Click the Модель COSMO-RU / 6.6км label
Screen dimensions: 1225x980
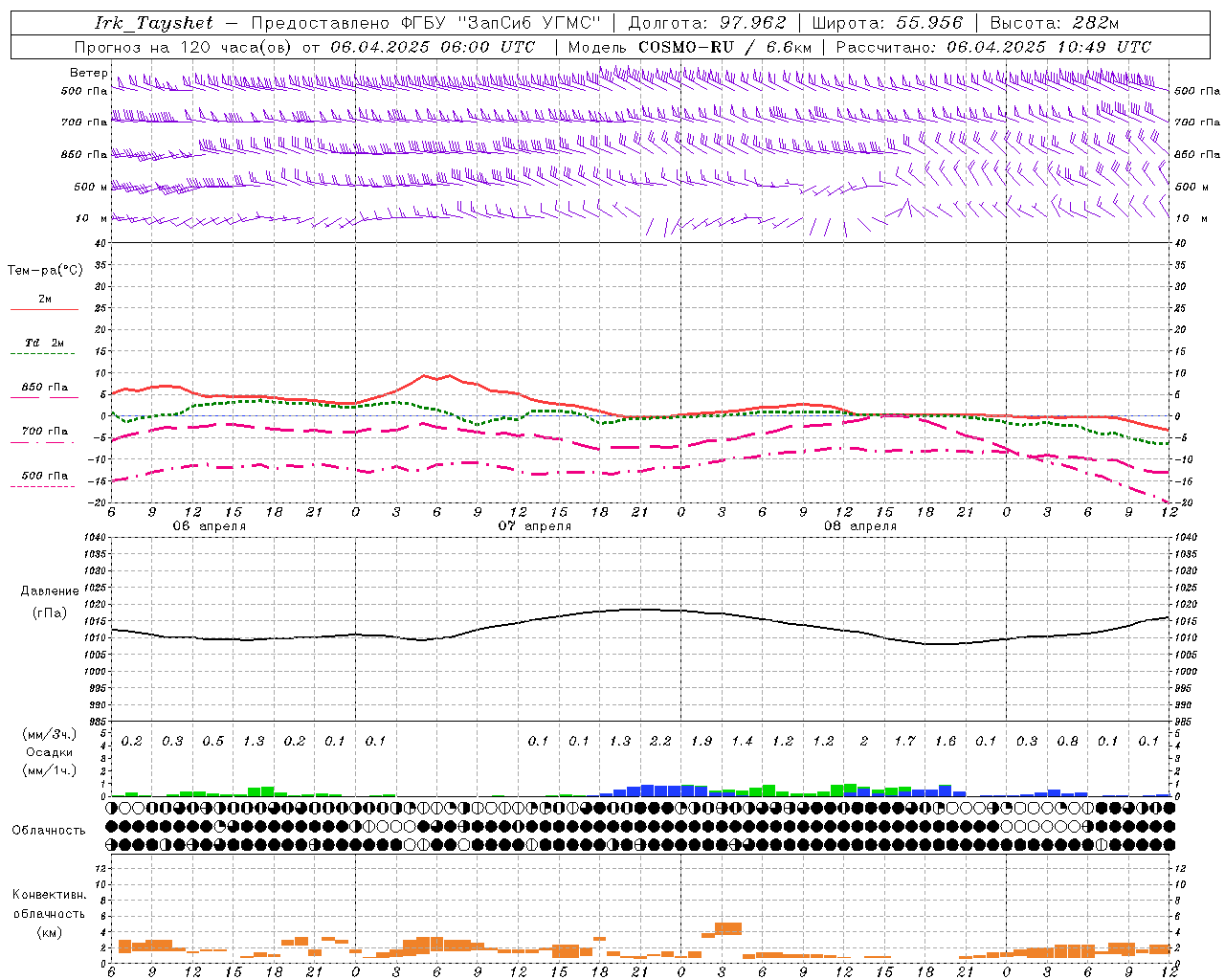[x=690, y=46]
